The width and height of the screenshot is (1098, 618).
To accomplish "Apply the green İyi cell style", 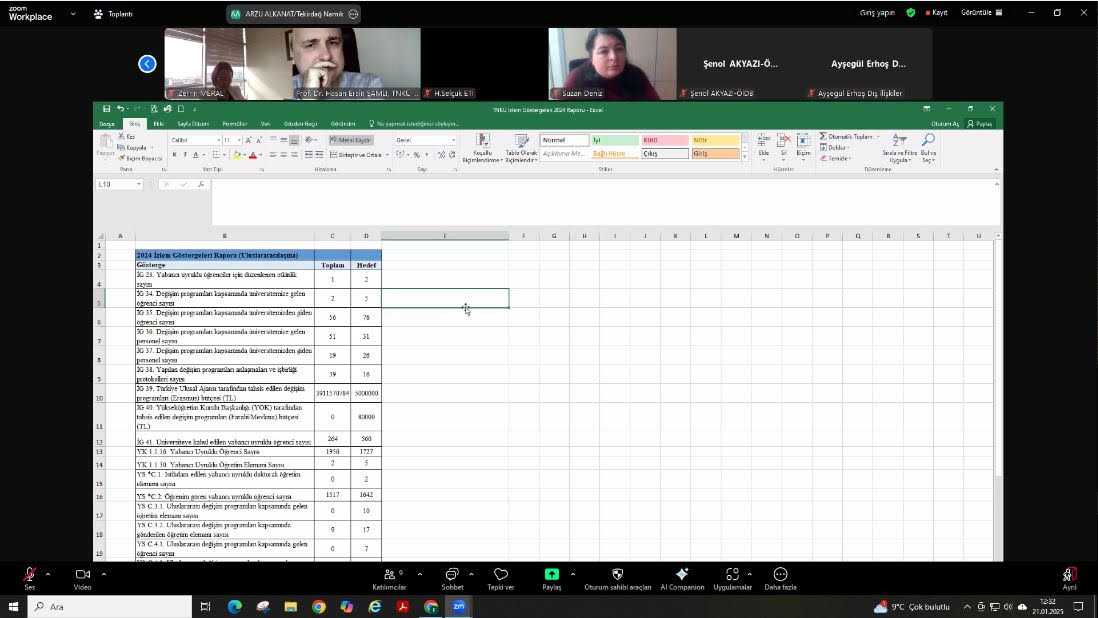I will point(615,140).
